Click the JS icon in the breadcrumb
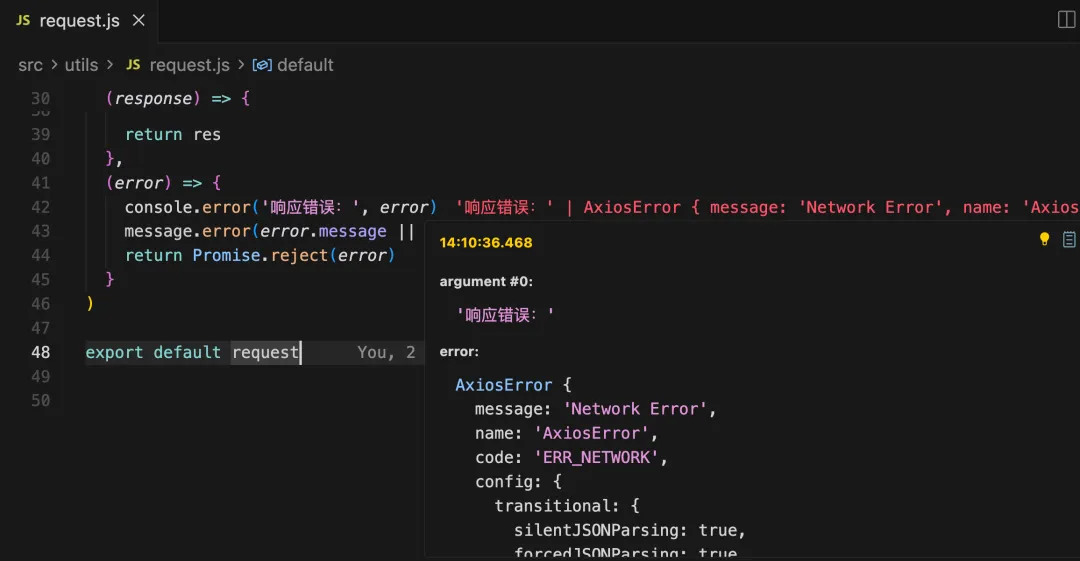 coord(133,65)
